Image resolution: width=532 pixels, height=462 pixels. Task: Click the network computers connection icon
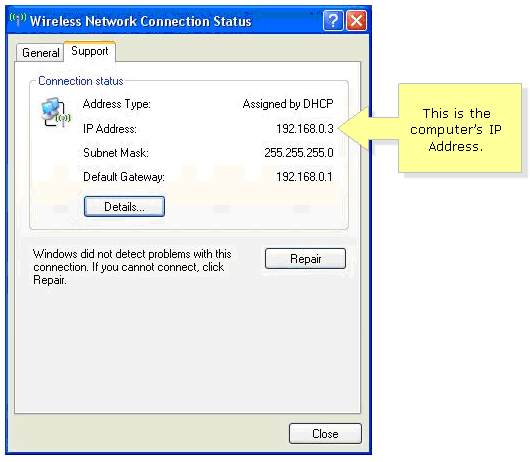point(55,112)
